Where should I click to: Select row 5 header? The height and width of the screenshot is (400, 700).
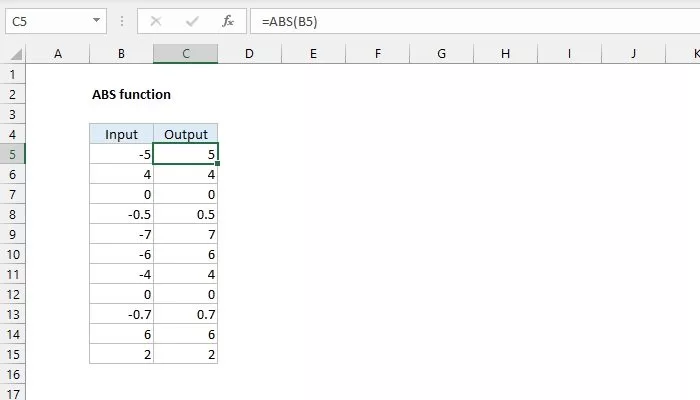(x=13, y=154)
